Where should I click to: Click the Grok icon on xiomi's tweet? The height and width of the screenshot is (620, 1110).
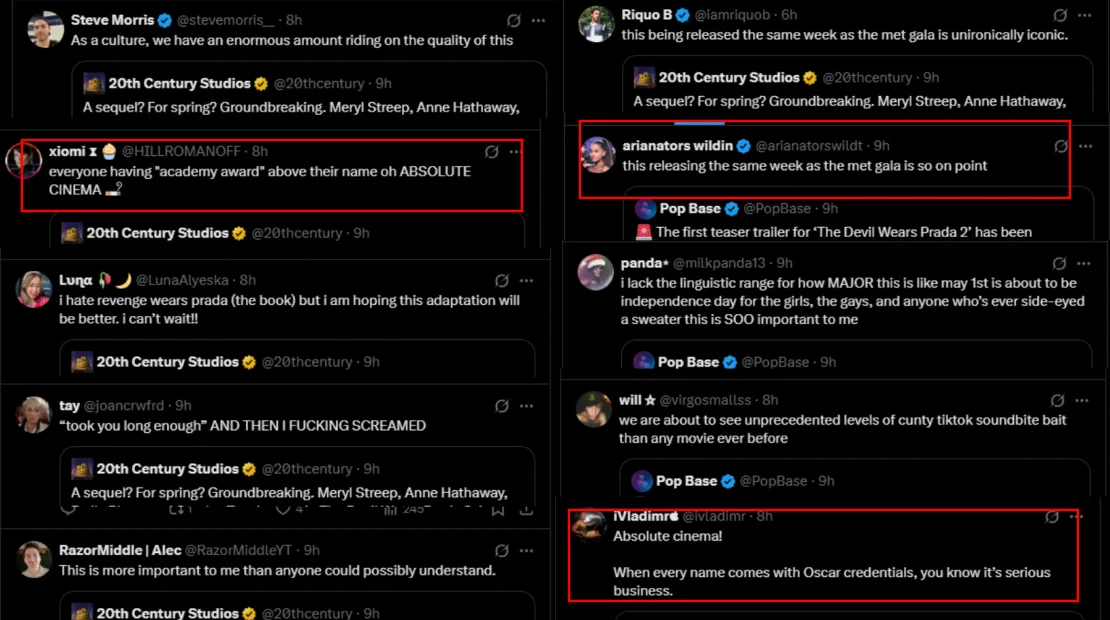[x=491, y=151]
